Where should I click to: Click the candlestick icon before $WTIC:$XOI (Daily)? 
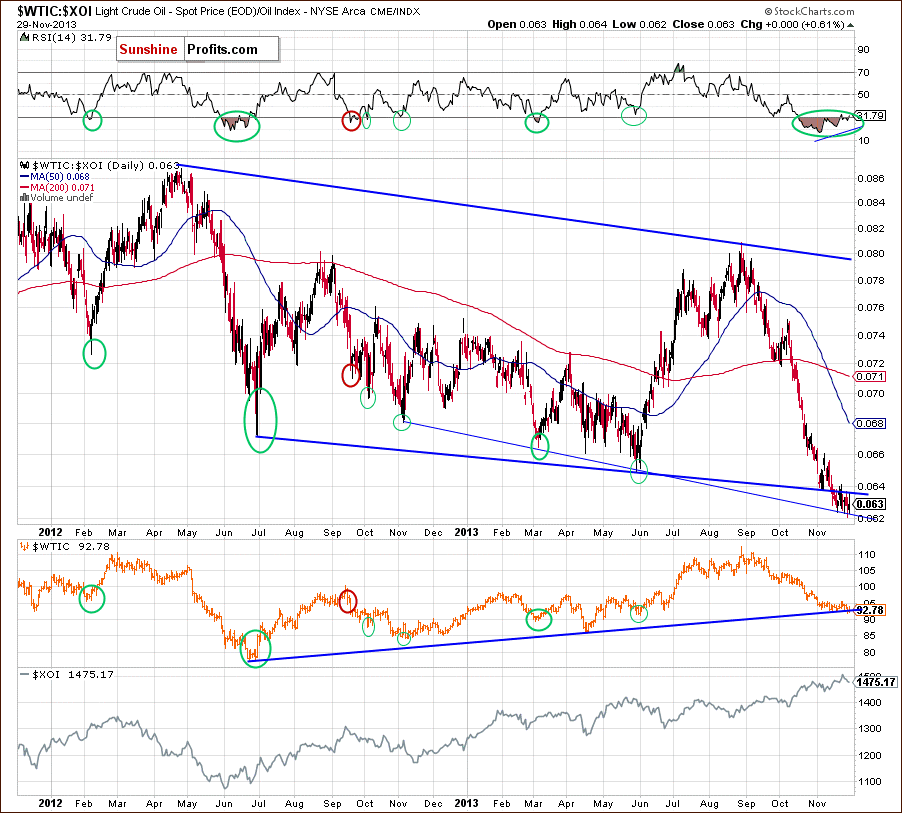[x=25, y=166]
